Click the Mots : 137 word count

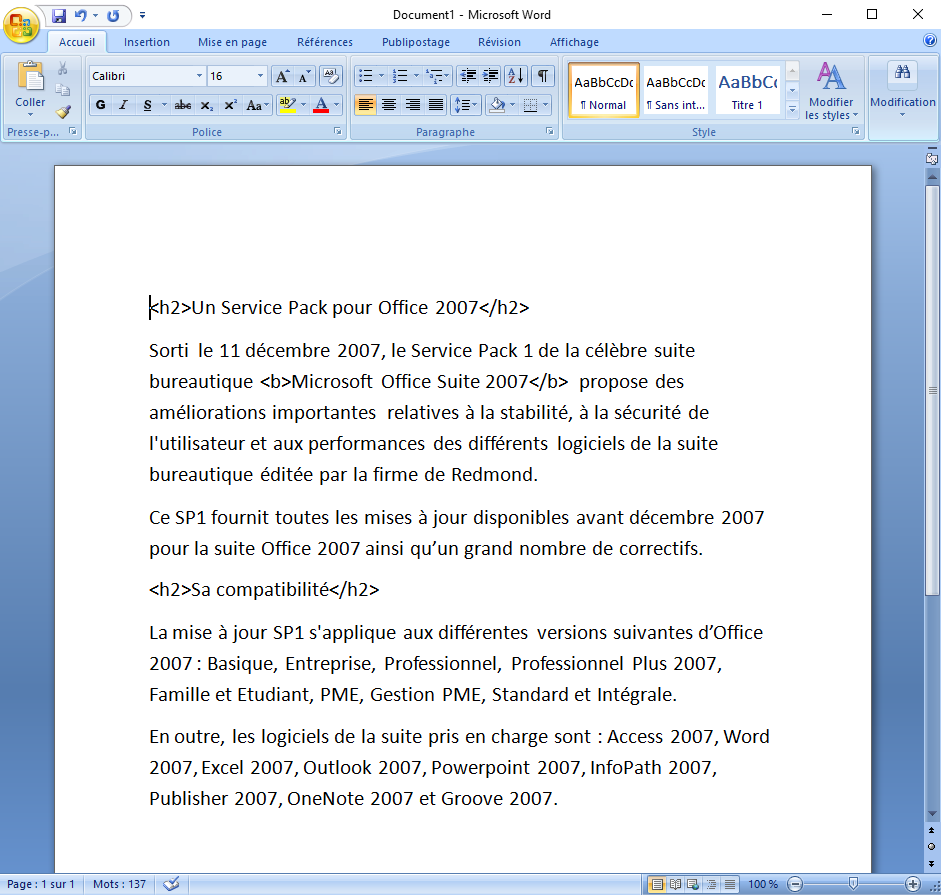coord(119,884)
